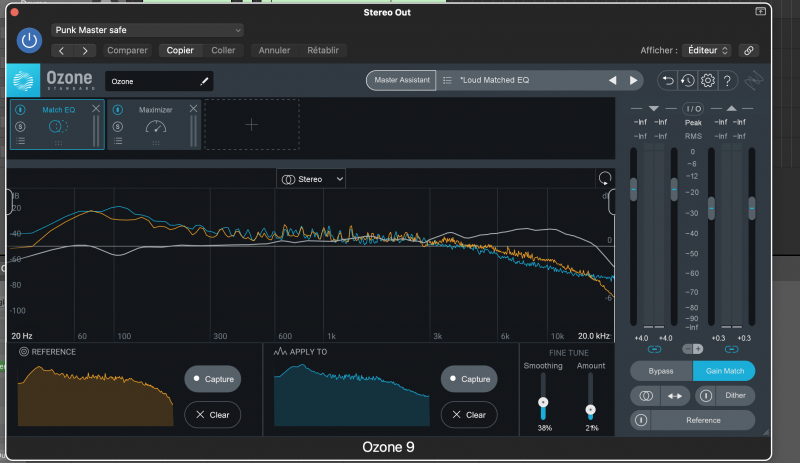
Task: Click Comparer in the top bar
Action: 127,50
